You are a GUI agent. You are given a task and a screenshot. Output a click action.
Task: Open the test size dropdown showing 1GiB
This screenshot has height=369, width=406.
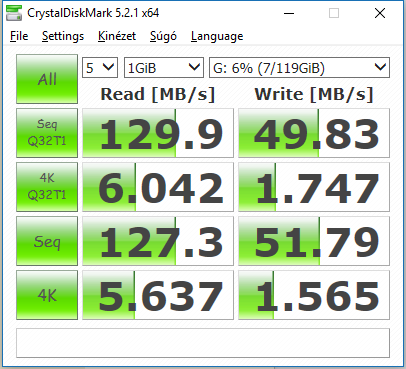[164, 68]
